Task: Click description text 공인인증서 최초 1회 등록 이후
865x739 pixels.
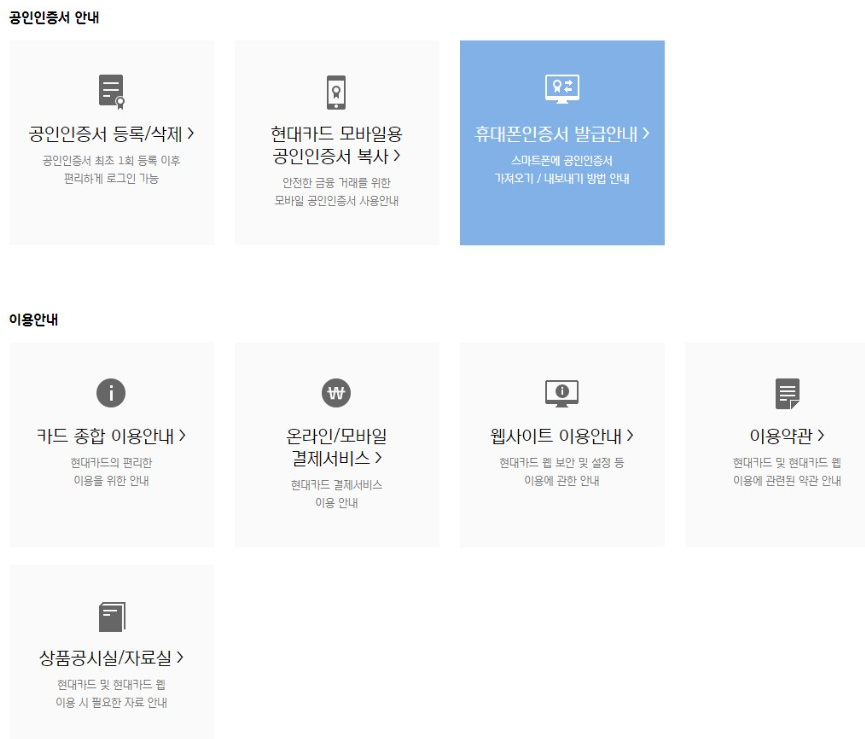Action: coord(111,160)
